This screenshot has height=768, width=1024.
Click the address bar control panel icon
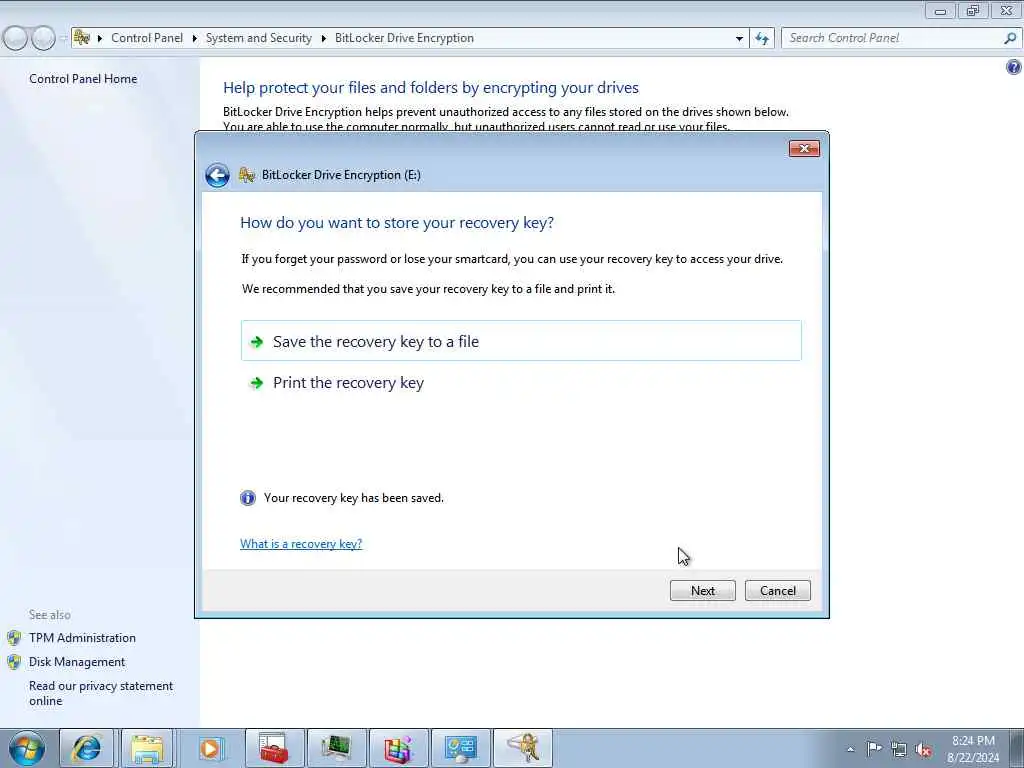[82, 38]
